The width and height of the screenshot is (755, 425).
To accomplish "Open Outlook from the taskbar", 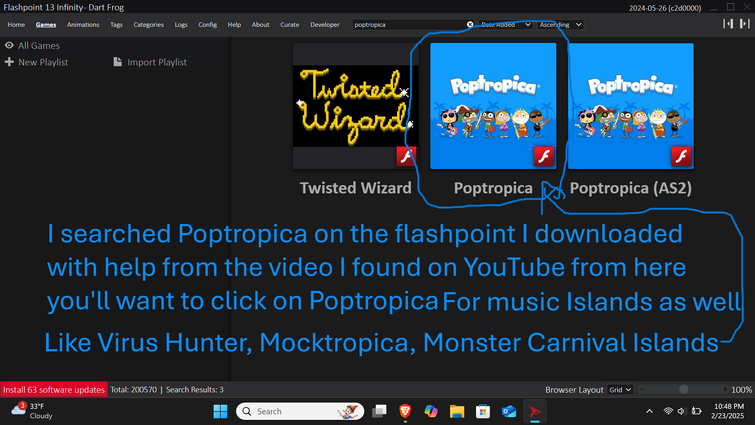I will [x=509, y=412].
